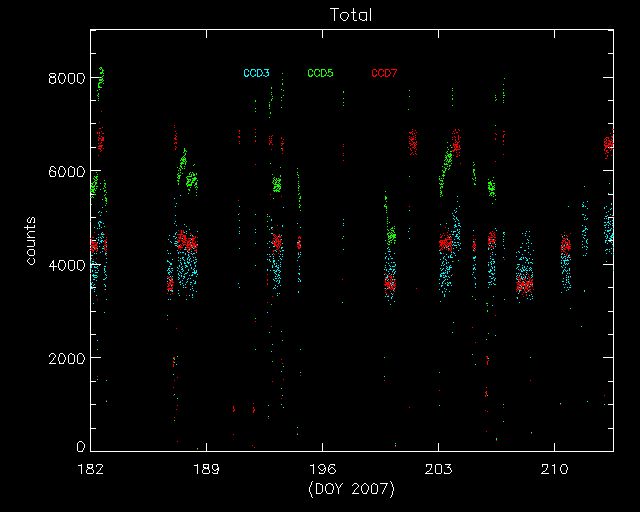Click the y-axis label "counts"
Viewport: 640px width, 512px height.
coord(31,241)
